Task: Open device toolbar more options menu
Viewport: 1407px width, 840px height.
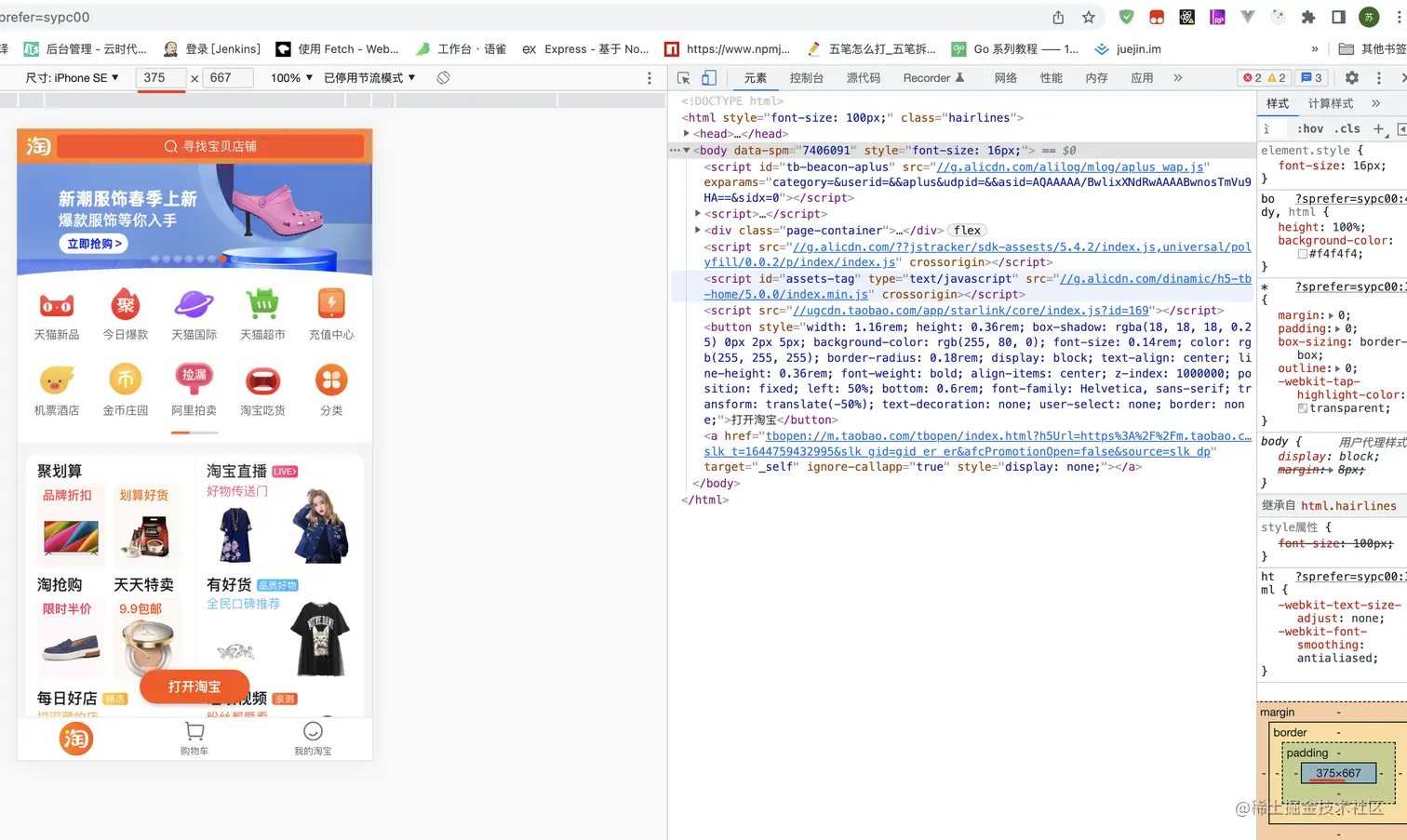Action: pyautogui.click(x=650, y=78)
